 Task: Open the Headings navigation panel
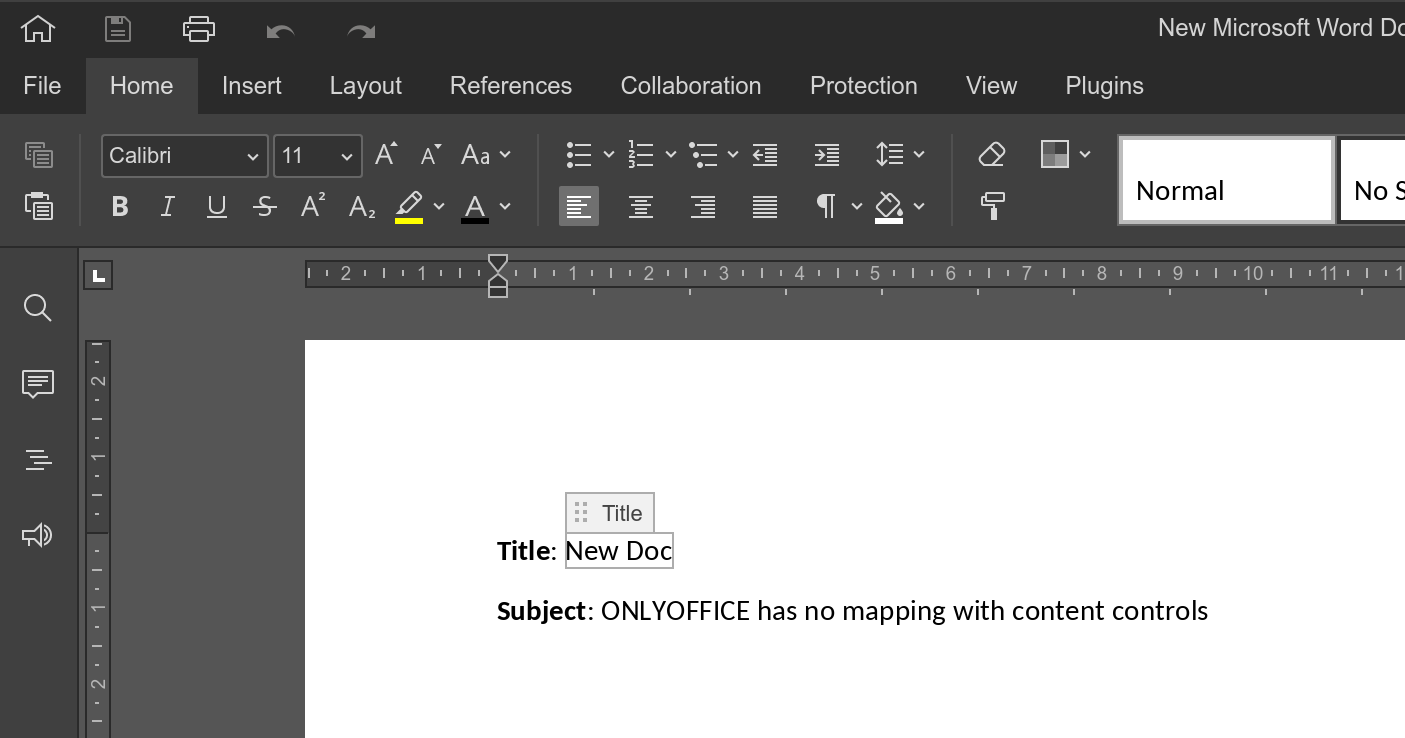(x=38, y=460)
